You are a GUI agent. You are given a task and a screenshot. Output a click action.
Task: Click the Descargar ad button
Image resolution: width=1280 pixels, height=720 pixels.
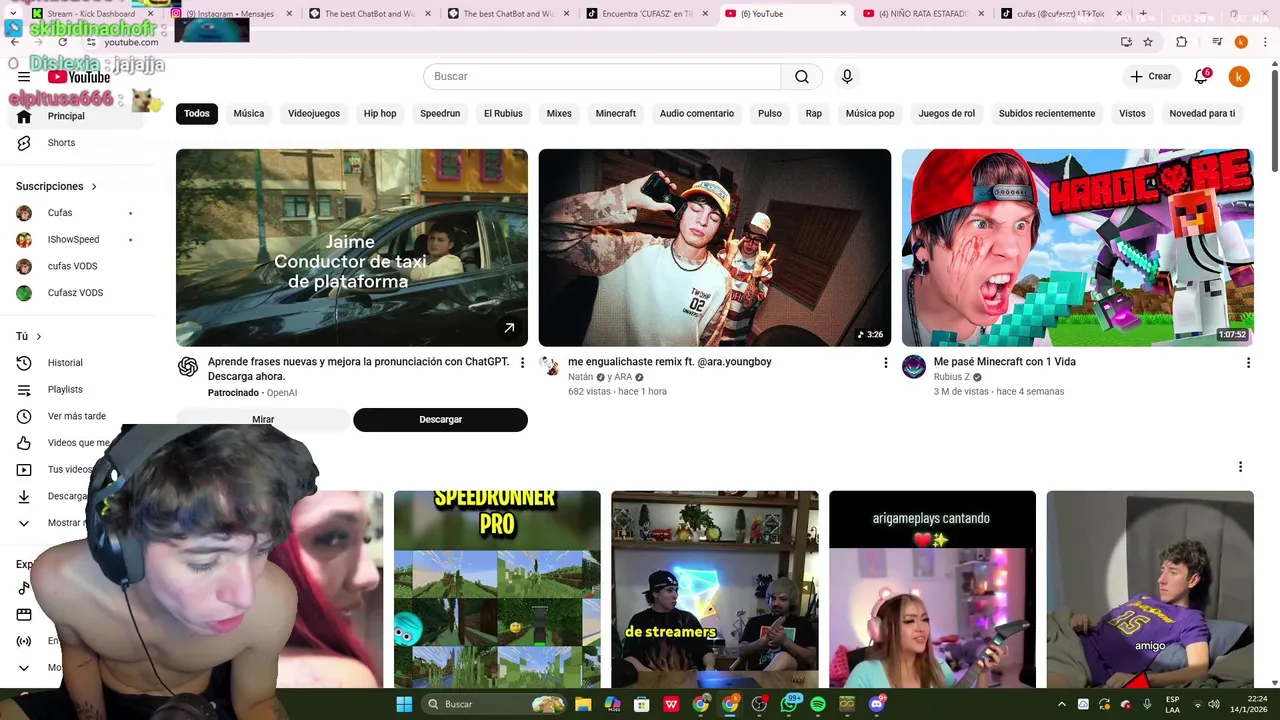[440, 420]
